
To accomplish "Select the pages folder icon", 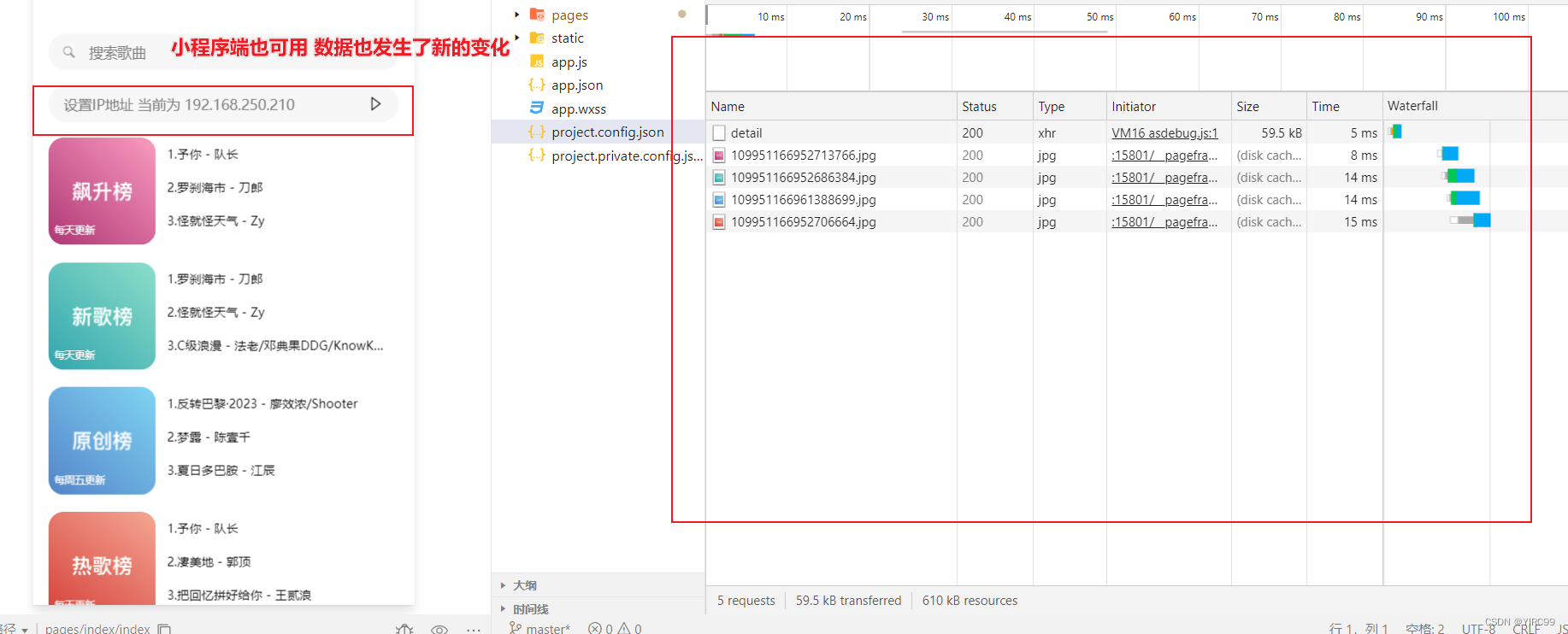I will 537,15.
